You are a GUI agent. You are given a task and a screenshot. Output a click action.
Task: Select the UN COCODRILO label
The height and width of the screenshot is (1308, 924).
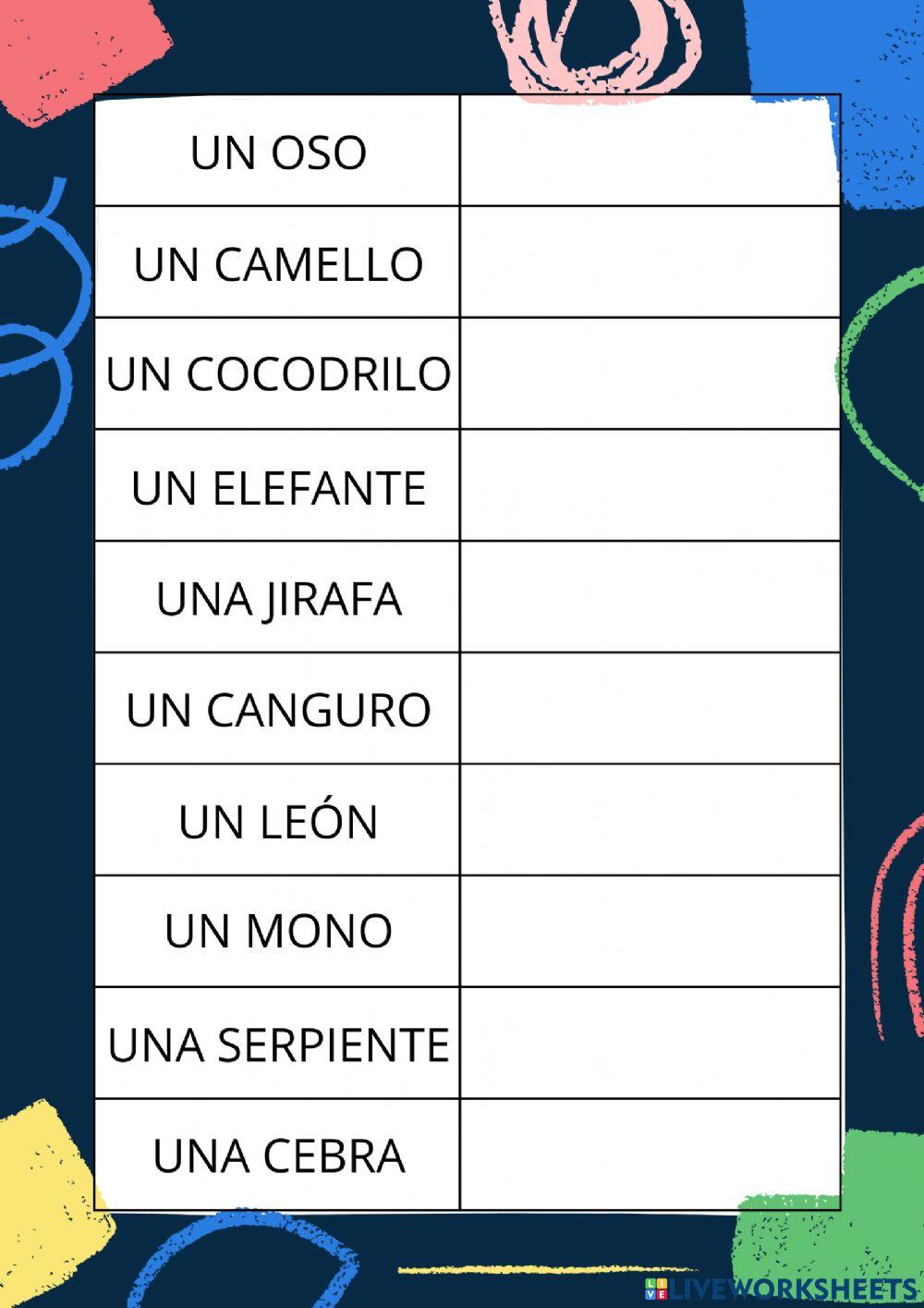[278, 374]
